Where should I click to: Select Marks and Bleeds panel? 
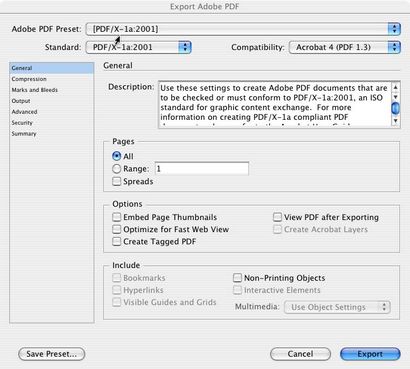point(34,90)
